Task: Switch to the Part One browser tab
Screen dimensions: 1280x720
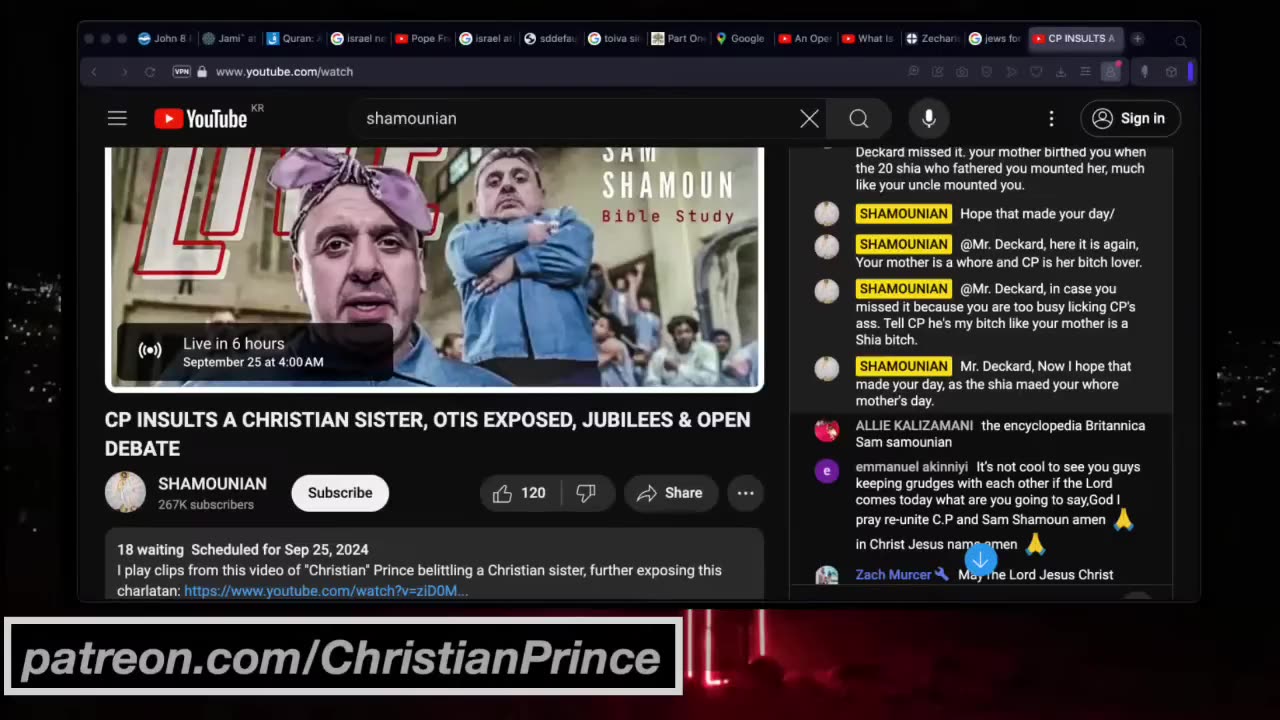Action: (678, 38)
